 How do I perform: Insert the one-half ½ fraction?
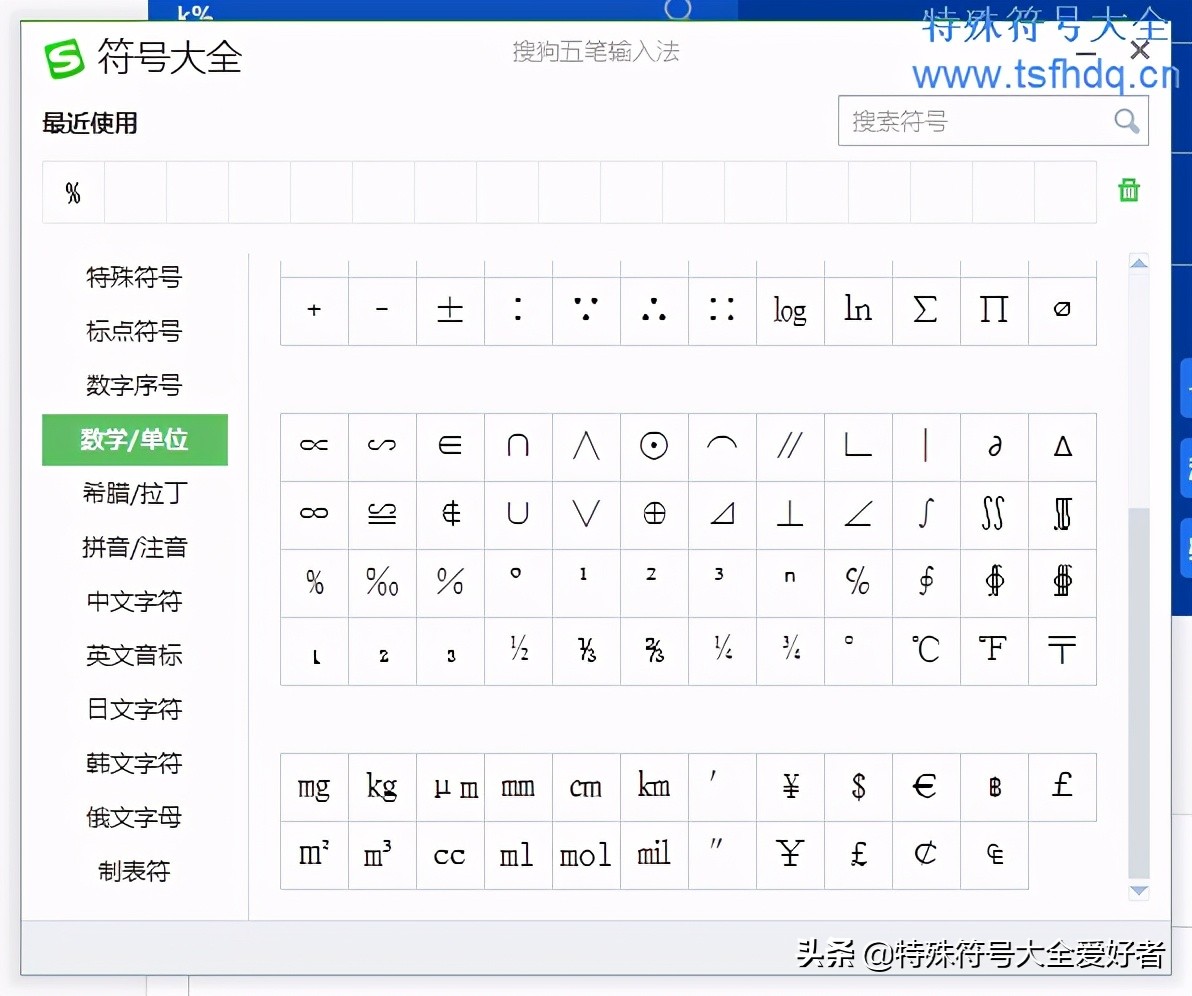(x=518, y=650)
